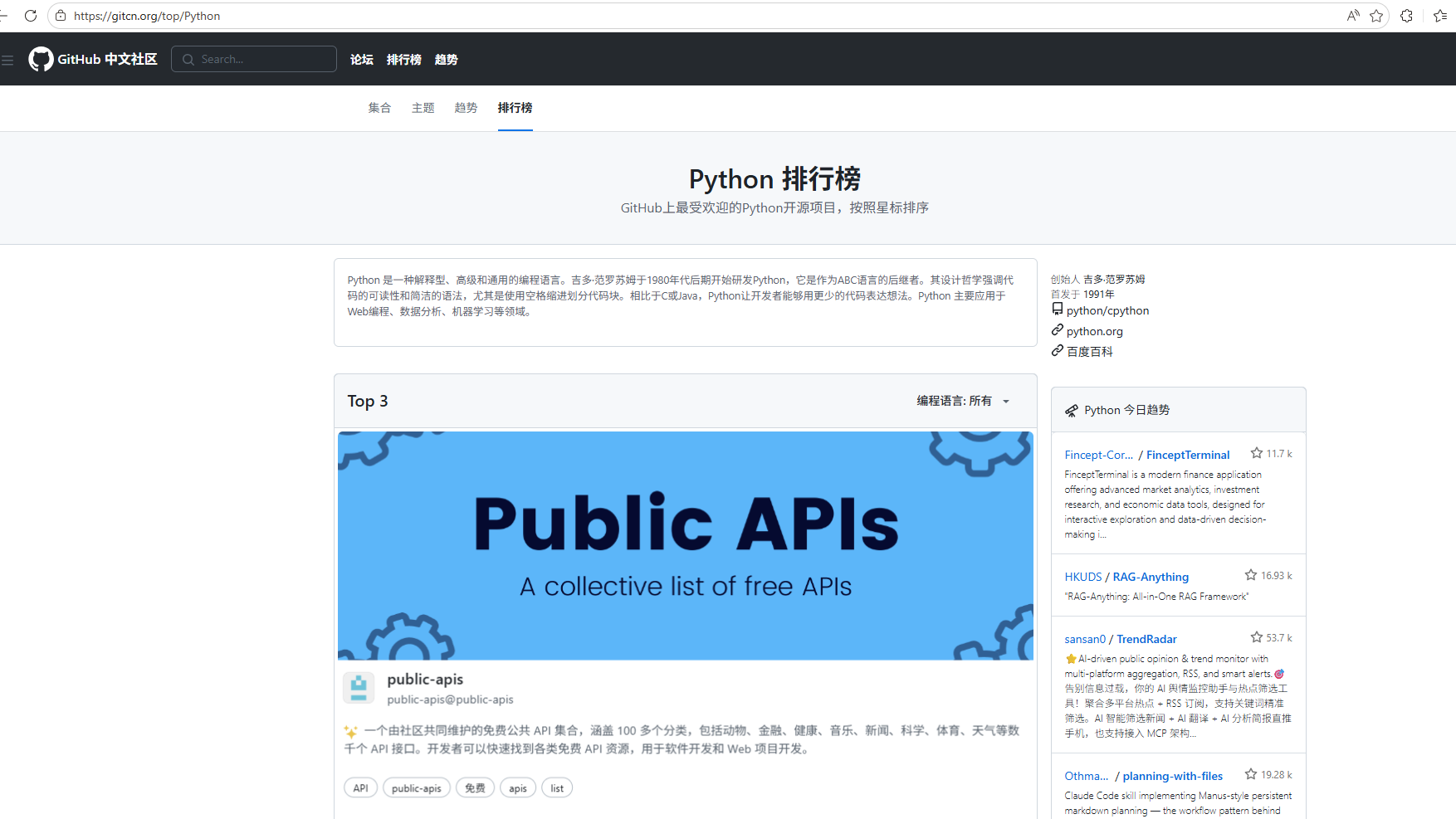Click the public-apis avatar icon
This screenshot has width=1456, height=819.
[359, 688]
